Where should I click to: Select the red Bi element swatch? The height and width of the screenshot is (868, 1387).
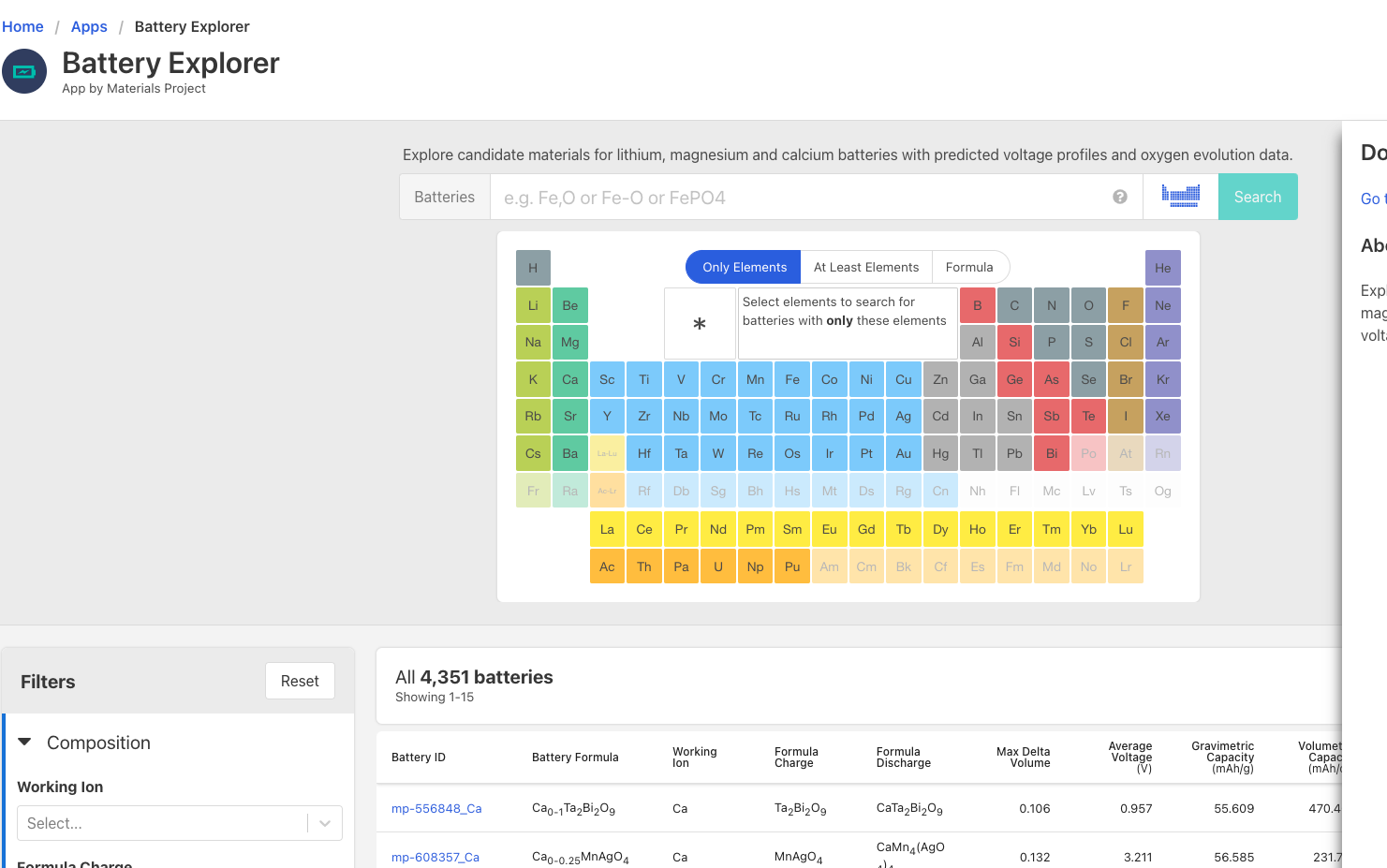(x=1051, y=453)
